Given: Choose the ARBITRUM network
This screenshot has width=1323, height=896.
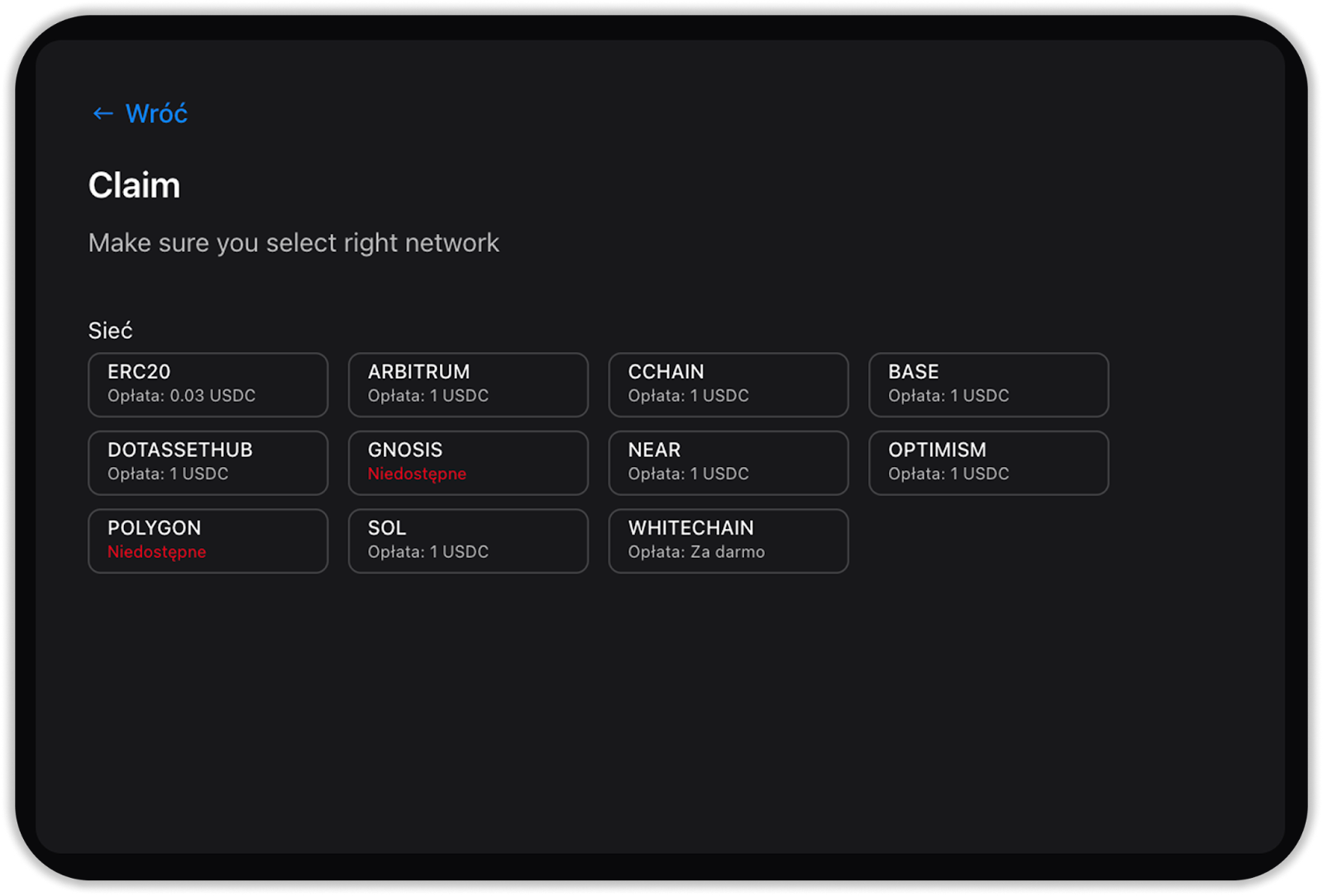Looking at the screenshot, I should (x=468, y=384).
